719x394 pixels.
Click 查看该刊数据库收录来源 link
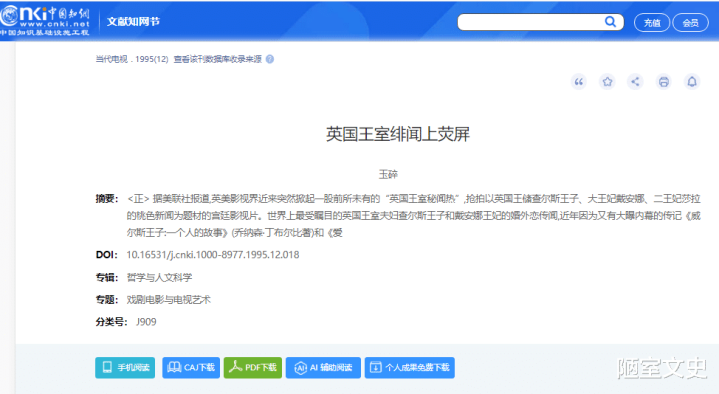217,59
